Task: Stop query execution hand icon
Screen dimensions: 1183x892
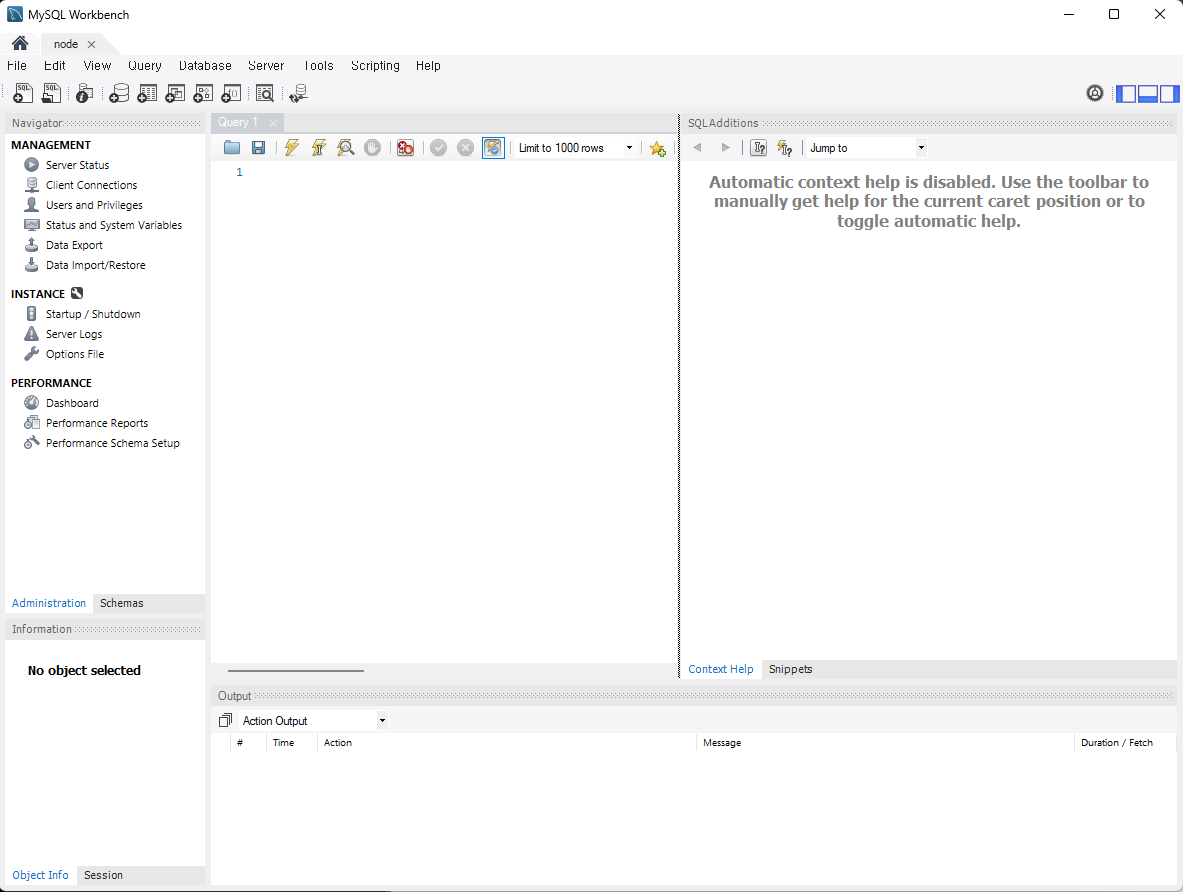Action: [372, 148]
